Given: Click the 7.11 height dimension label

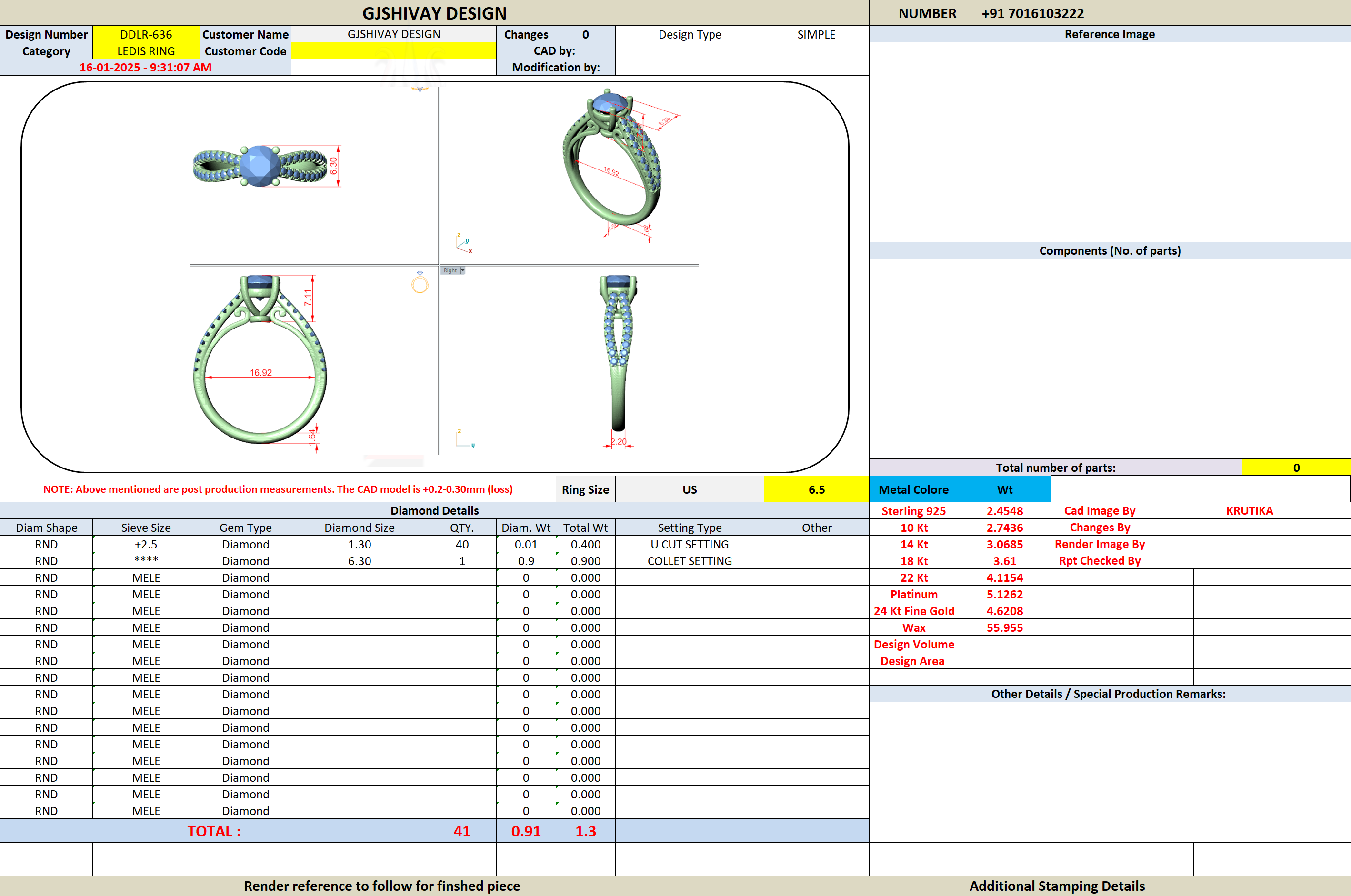Looking at the screenshot, I should tap(308, 297).
